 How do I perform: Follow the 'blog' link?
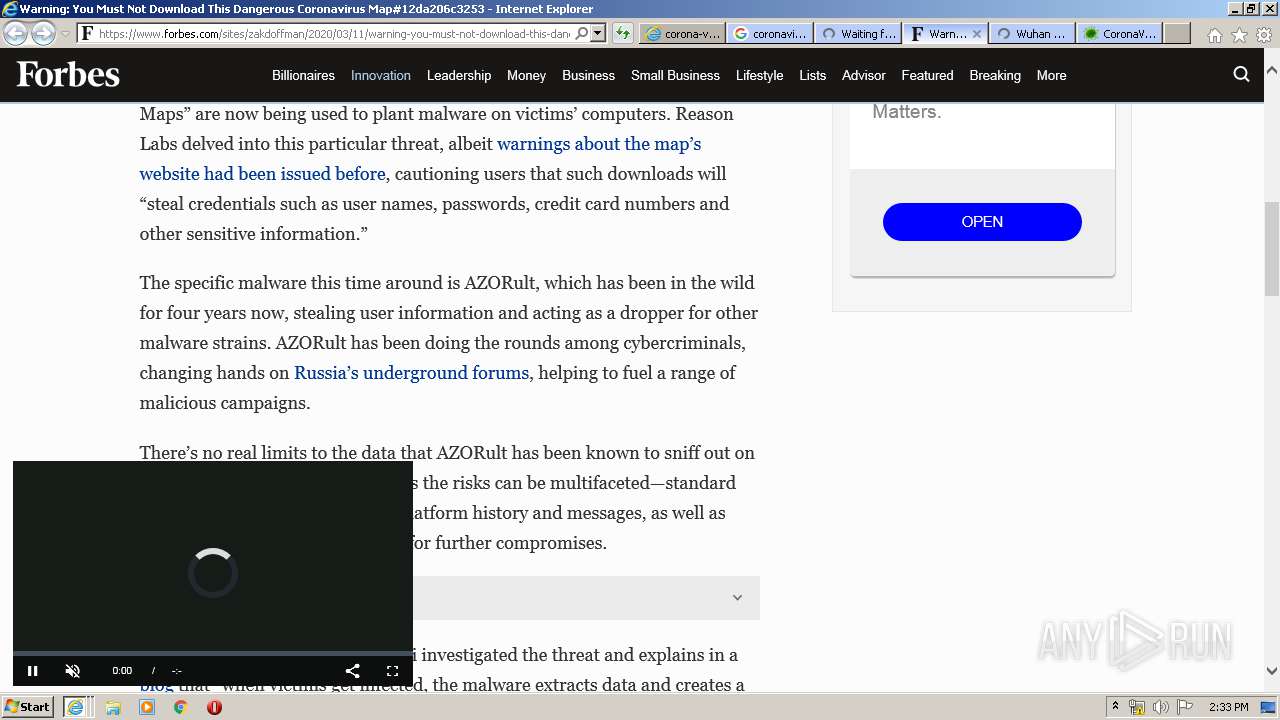[x=156, y=687]
